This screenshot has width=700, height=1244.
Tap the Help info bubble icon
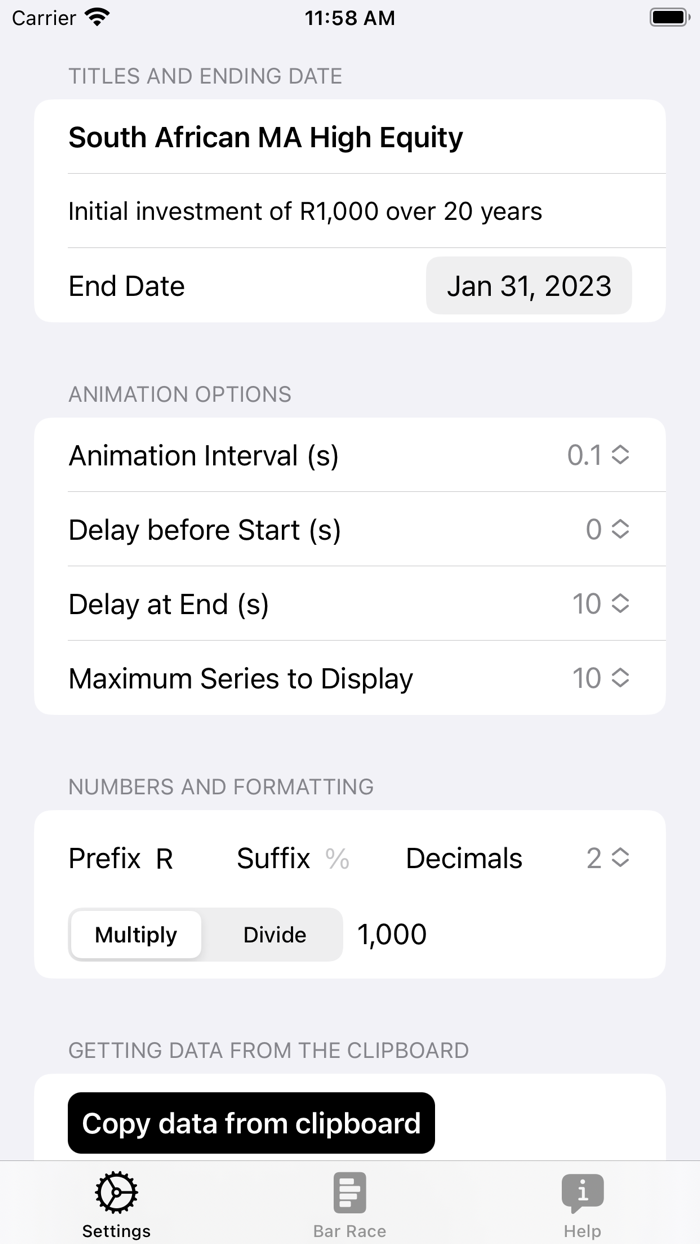pyautogui.click(x=582, y=1192)
